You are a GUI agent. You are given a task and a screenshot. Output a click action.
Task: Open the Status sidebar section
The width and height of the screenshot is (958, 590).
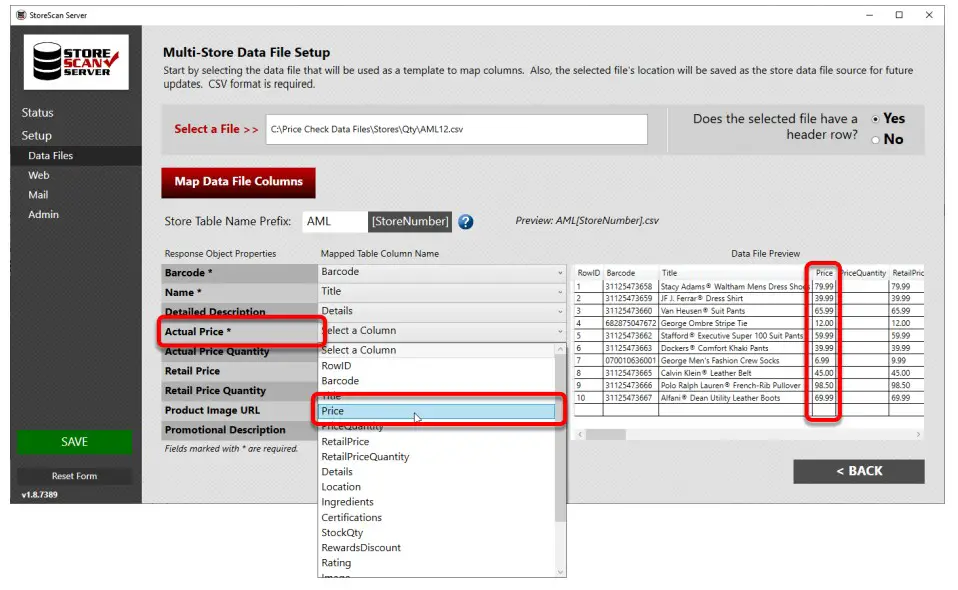[38, 113]
